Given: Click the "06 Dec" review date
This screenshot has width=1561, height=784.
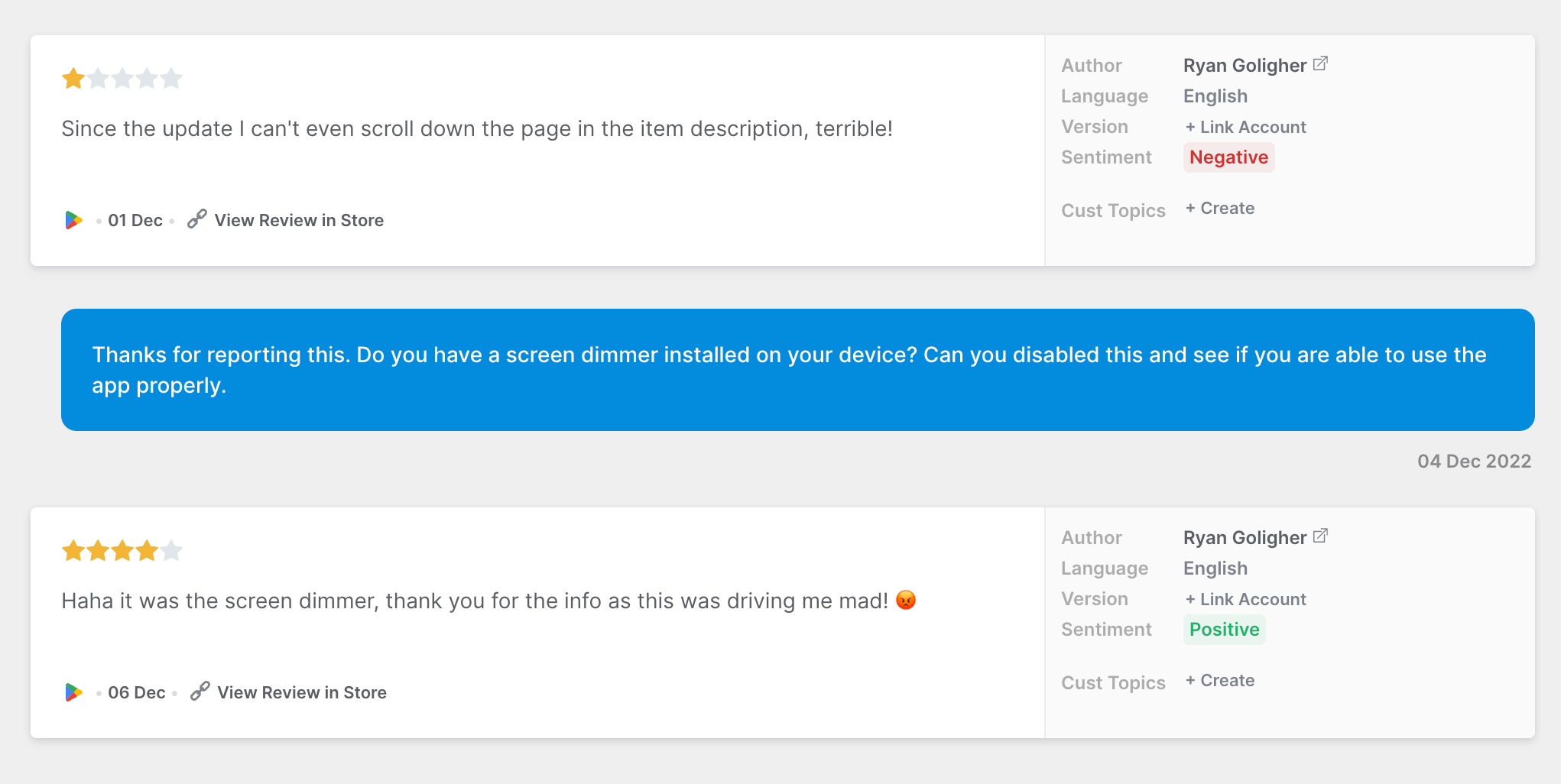Looking at the screenshot, I should tap(137, 692).
